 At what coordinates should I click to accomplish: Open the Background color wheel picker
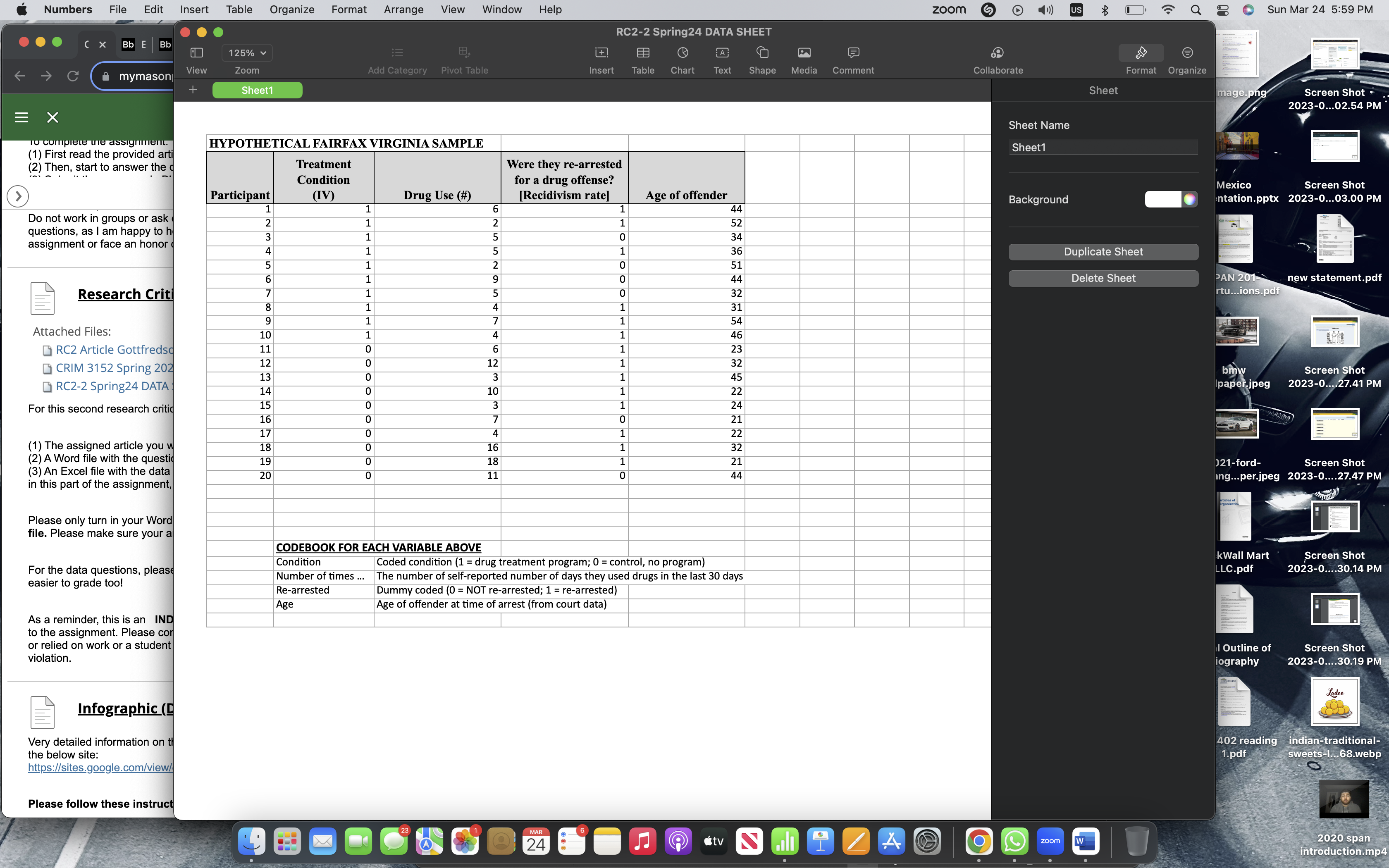(1189, 199)
